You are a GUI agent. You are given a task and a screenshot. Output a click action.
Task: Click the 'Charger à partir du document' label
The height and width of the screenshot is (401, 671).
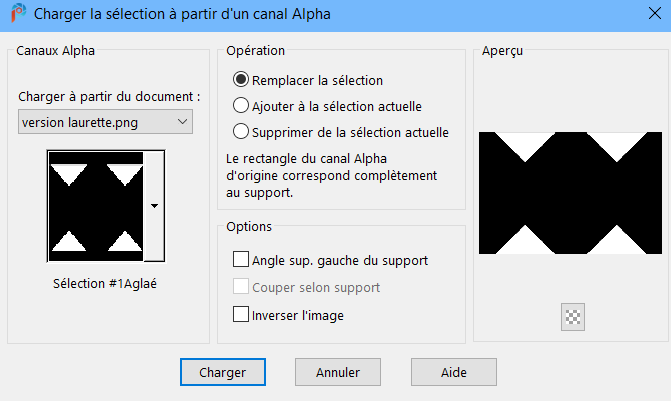[x=110, y=97]
